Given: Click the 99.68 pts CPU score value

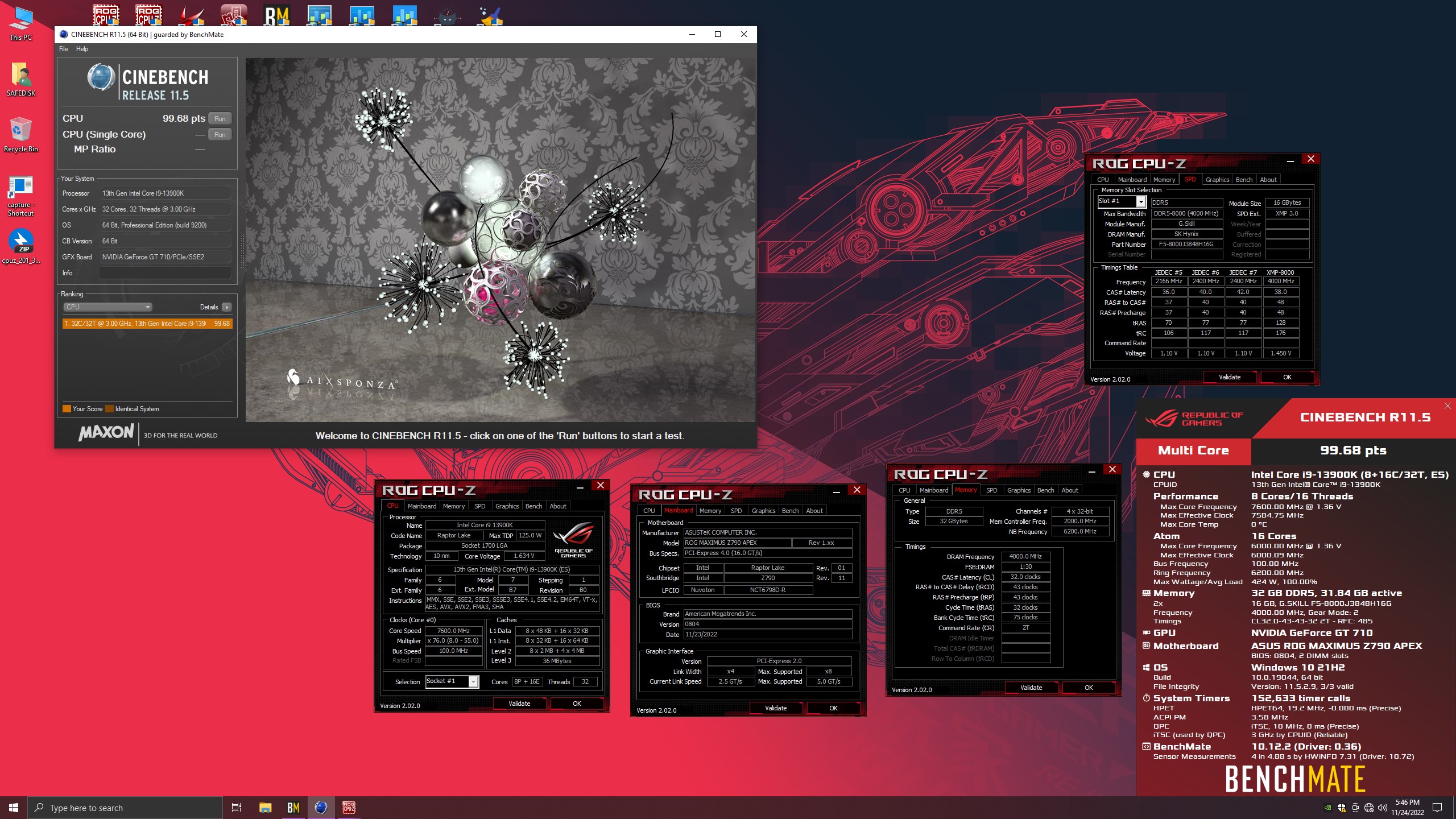Looking at the screenshot, I should [x=184, y=118].
